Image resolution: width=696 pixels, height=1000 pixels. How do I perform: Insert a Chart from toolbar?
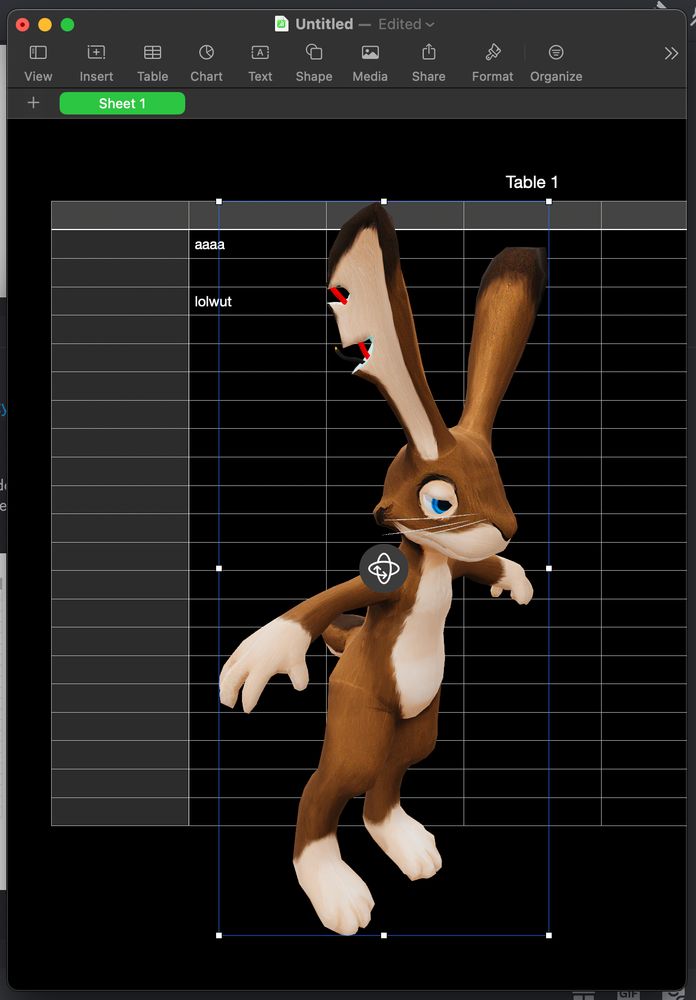point(206,63)
